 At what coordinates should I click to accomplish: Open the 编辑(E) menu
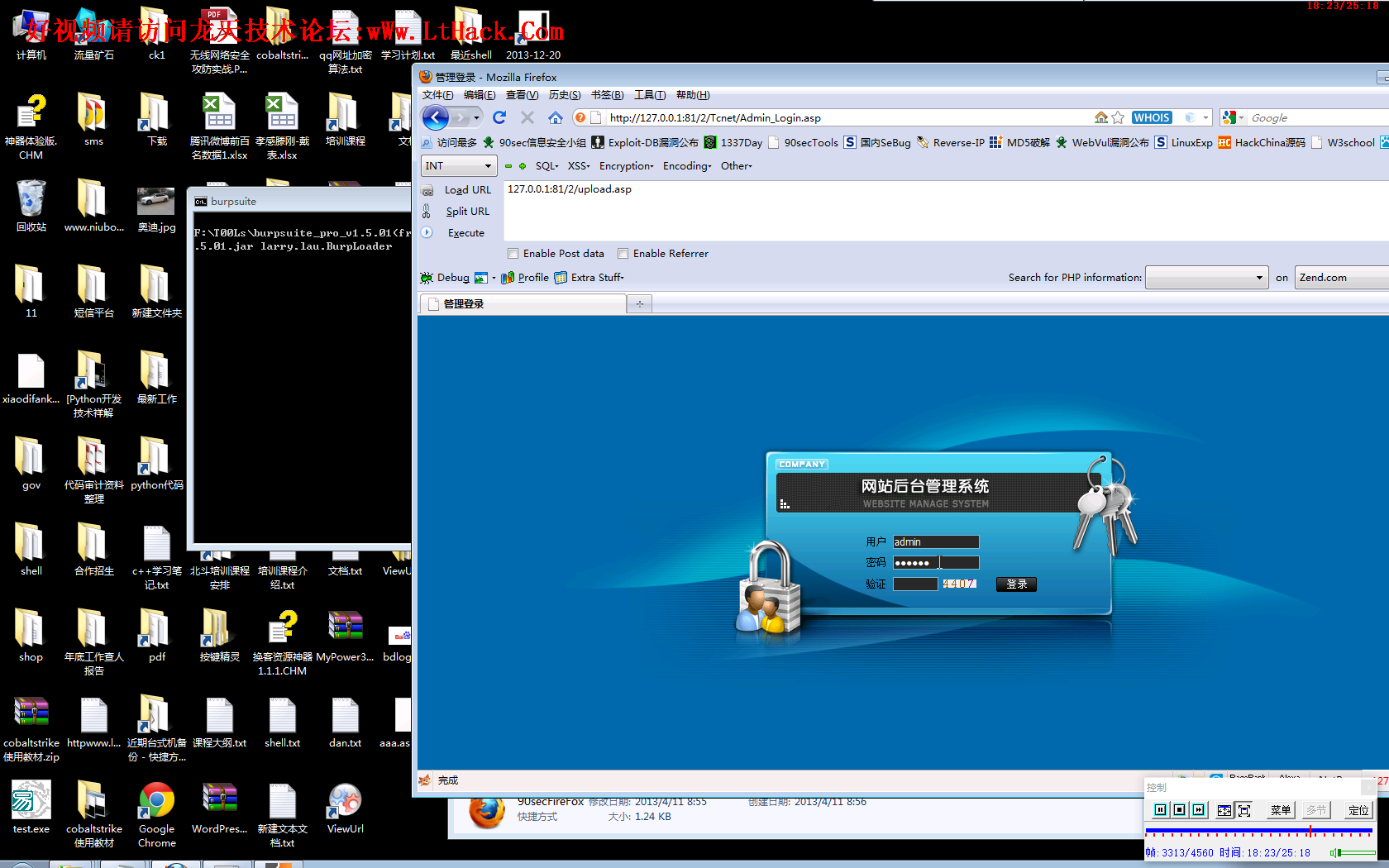[x=480, y=95]
